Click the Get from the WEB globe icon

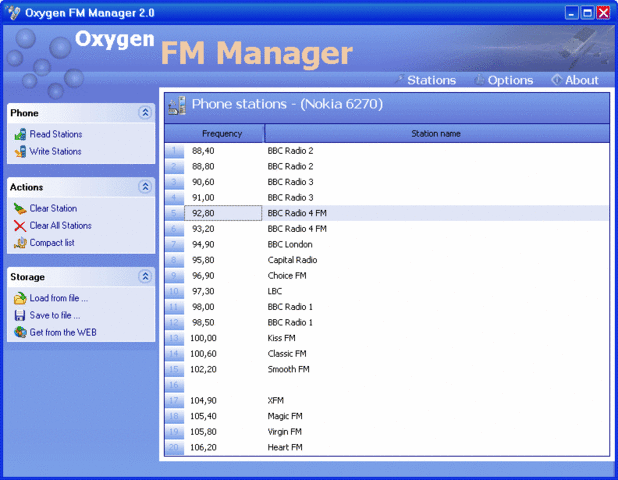[x=20, y=333]
